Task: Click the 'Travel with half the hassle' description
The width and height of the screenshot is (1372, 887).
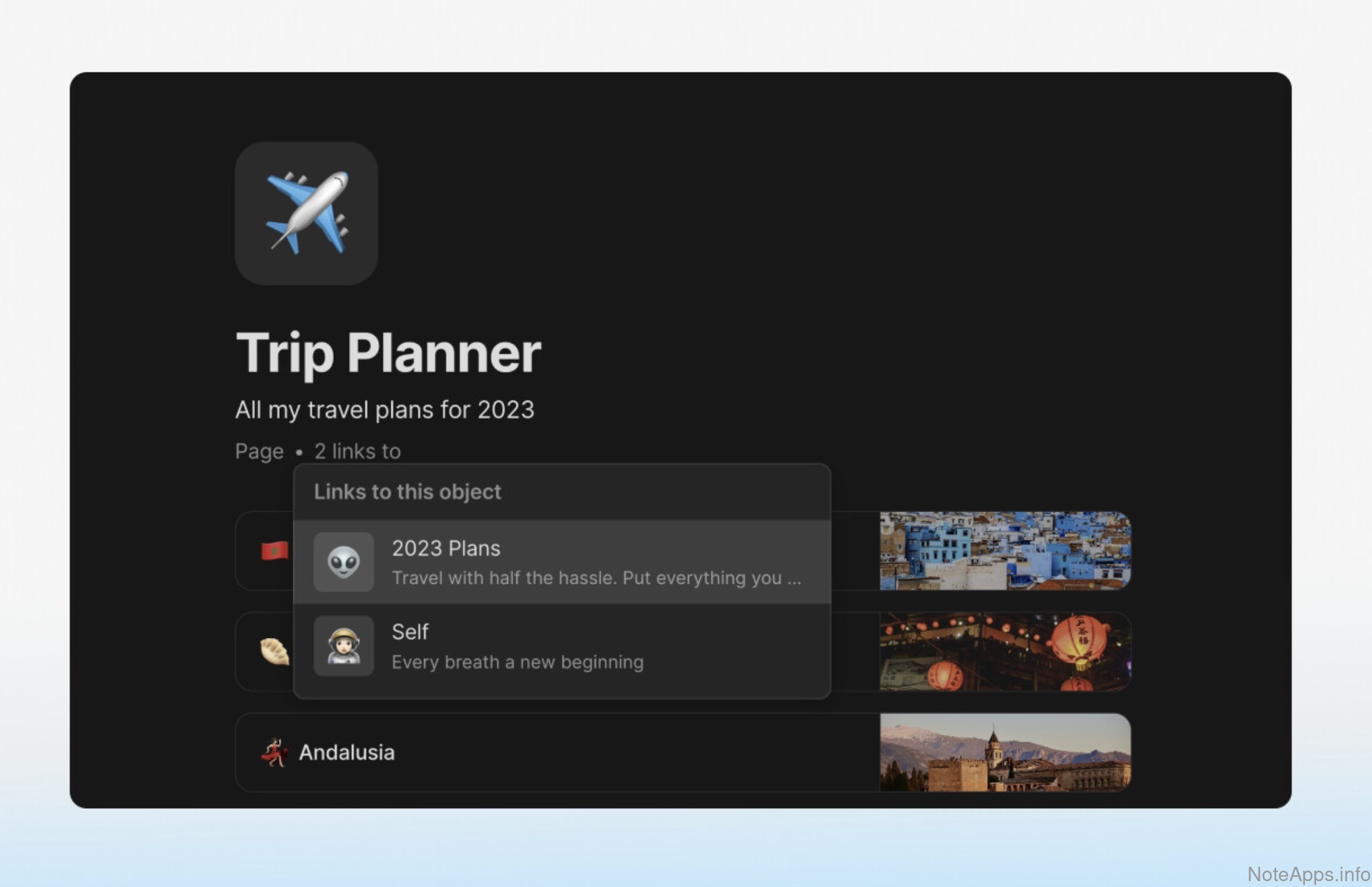Action: [x=597, y=578]
